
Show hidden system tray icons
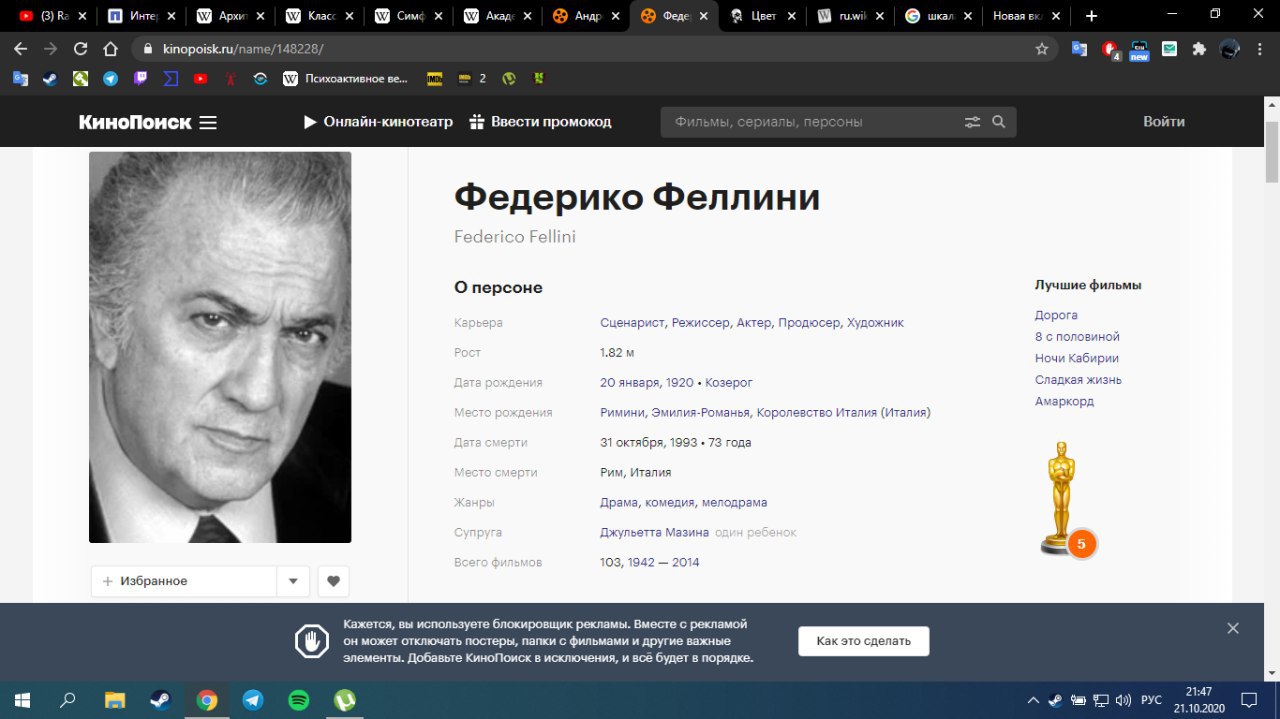[x=1033, y=700]
